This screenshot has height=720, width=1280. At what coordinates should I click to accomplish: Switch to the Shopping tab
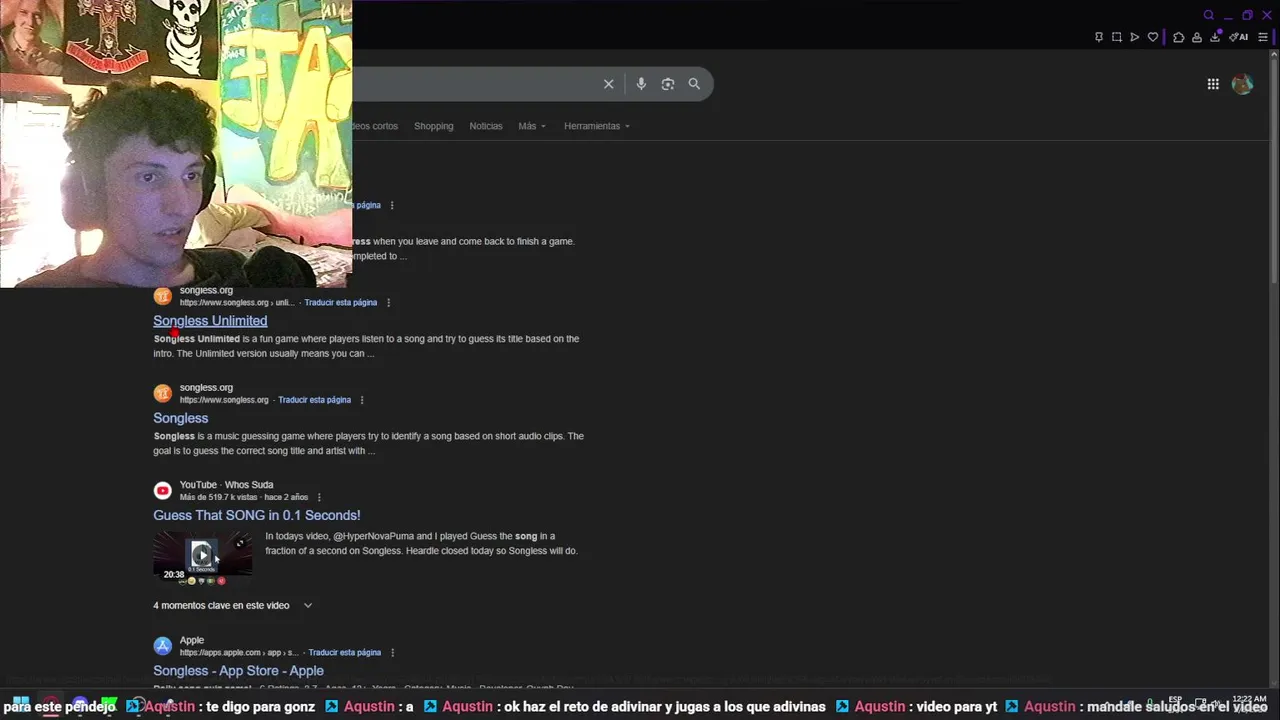(433, 126)
